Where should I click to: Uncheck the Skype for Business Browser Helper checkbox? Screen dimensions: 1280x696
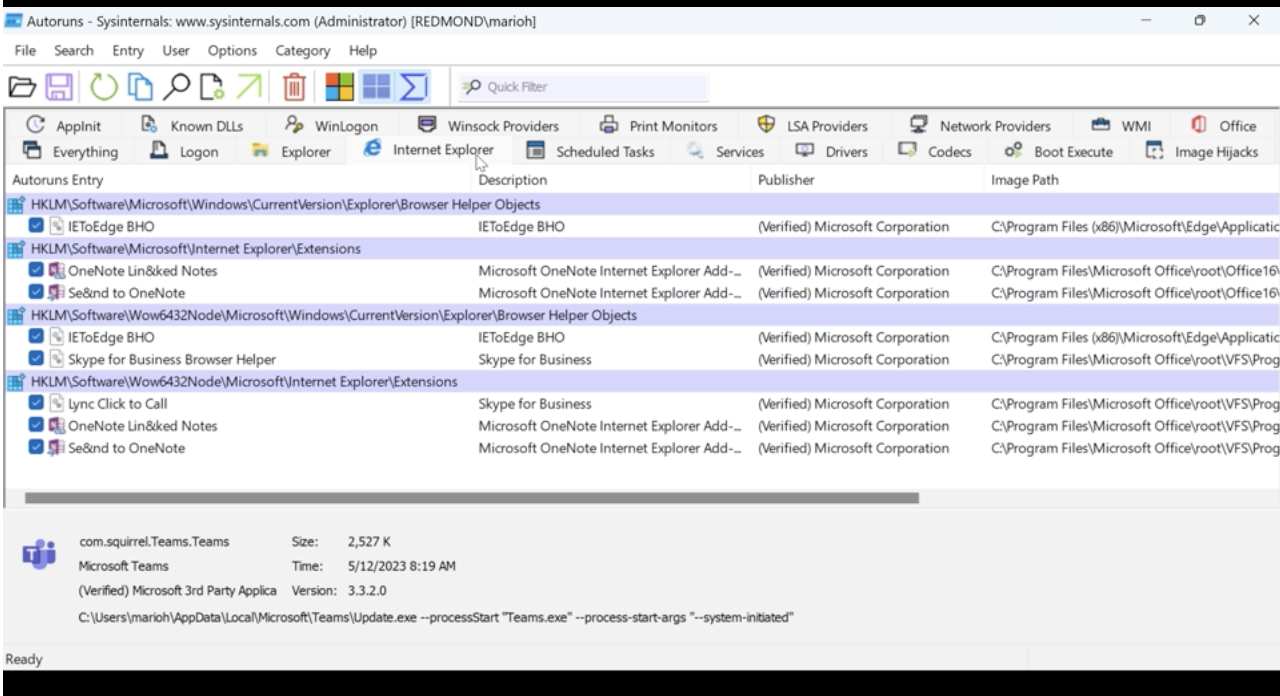37,359
